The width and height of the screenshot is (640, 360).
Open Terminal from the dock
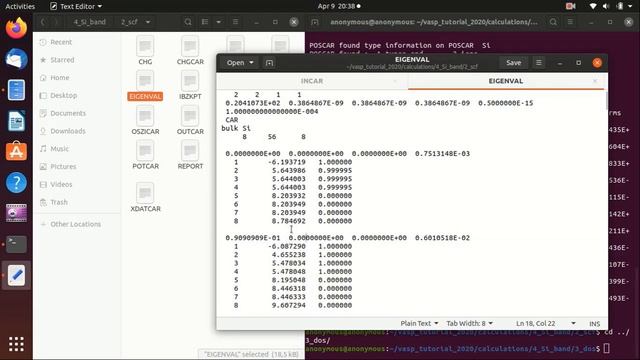(16, 244)
